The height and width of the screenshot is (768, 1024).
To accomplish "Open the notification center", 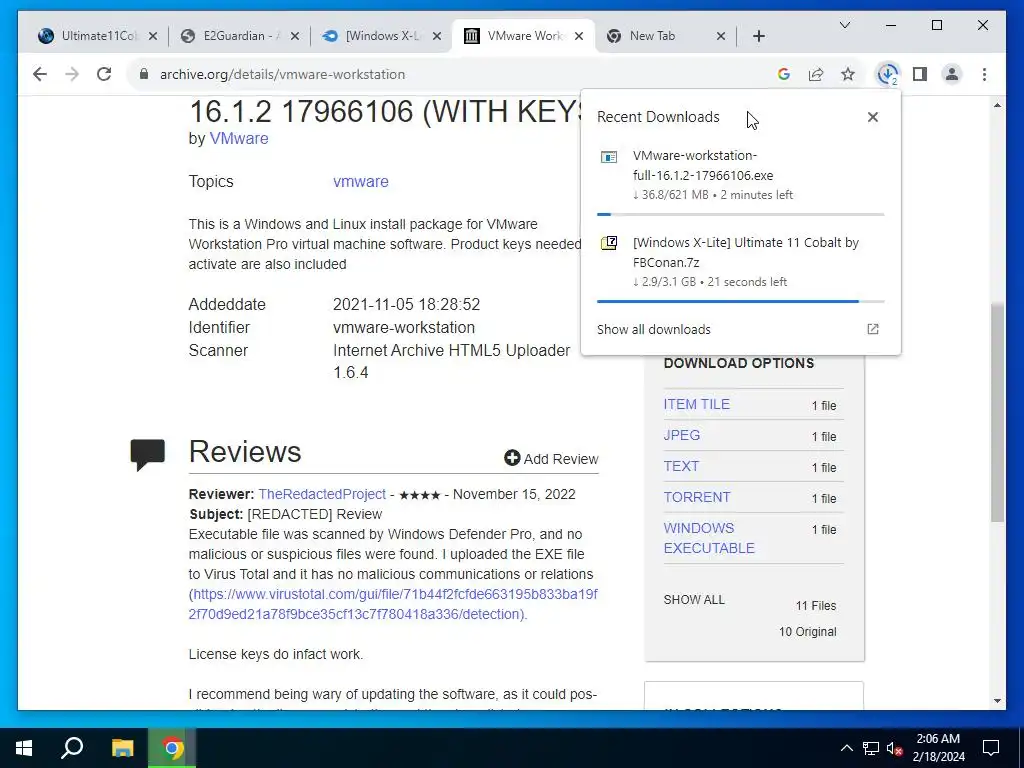I will (x=991, y=748).
